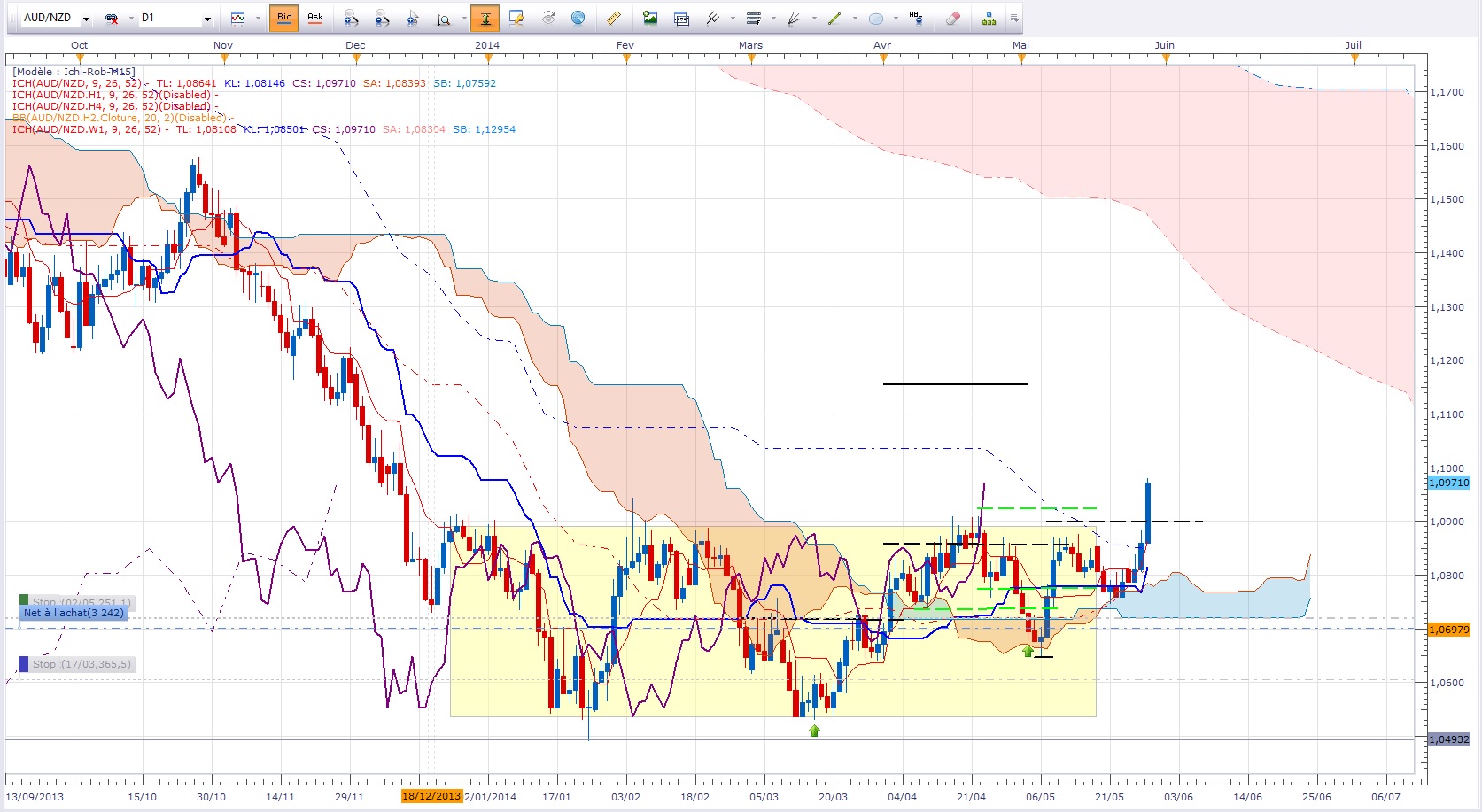Click the Juin month marker on timeline
Image resolution: width=1482 pixels, height=812 pixels.
1164,45
